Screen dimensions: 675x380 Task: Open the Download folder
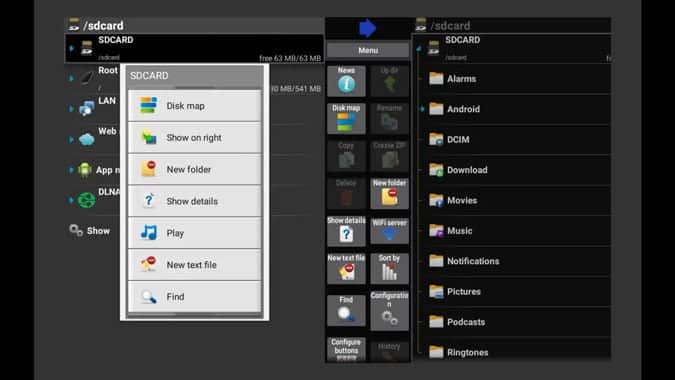tap(514, 170)
